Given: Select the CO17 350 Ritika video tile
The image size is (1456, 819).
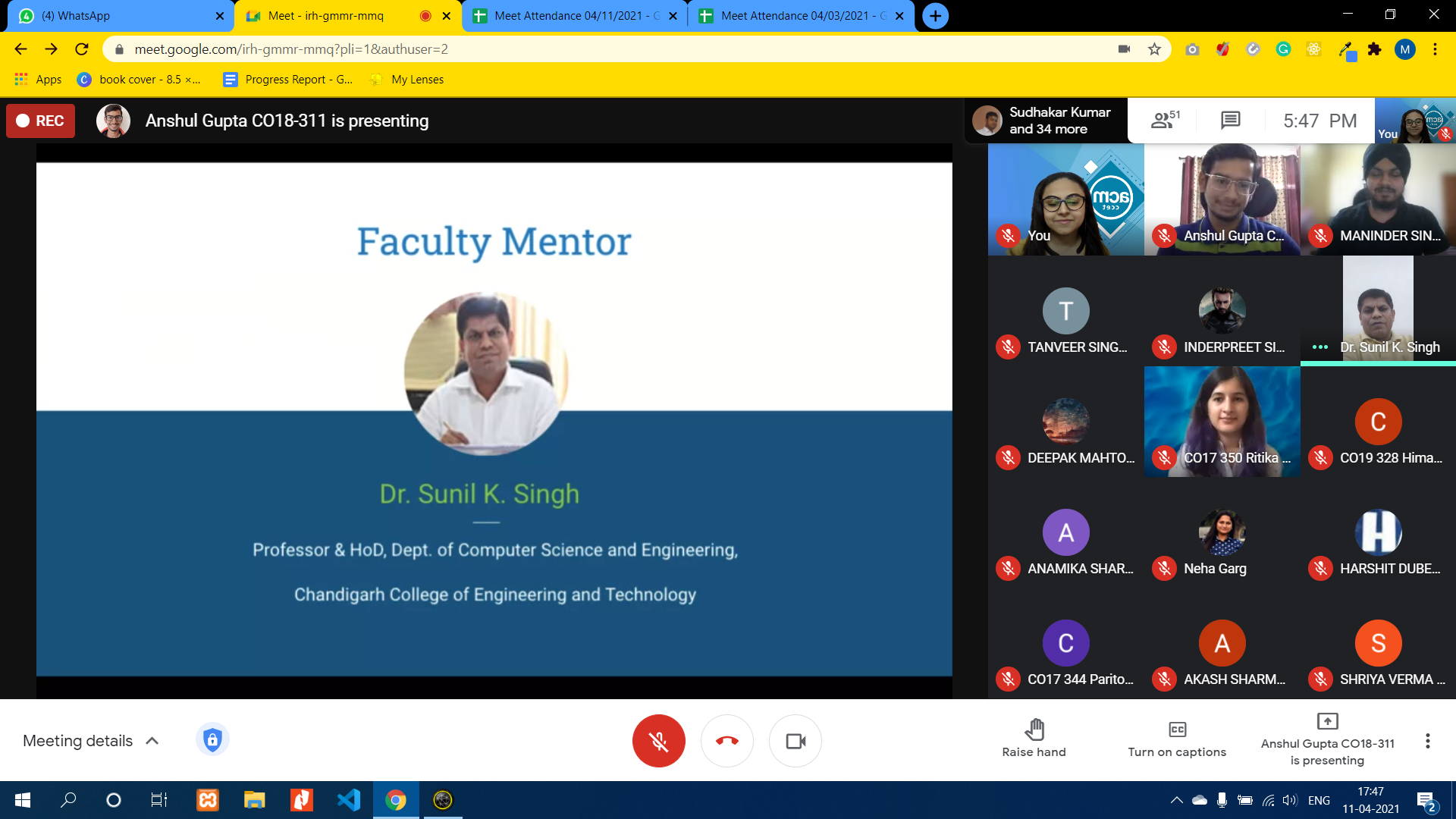Looking at the screenshot, I should [x=1222, y=422].
